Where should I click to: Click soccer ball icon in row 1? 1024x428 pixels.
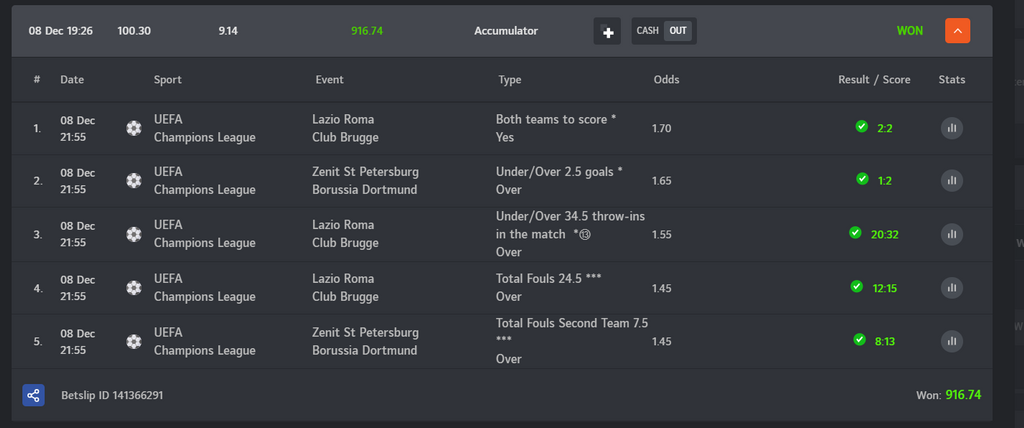tap(134, 128)
